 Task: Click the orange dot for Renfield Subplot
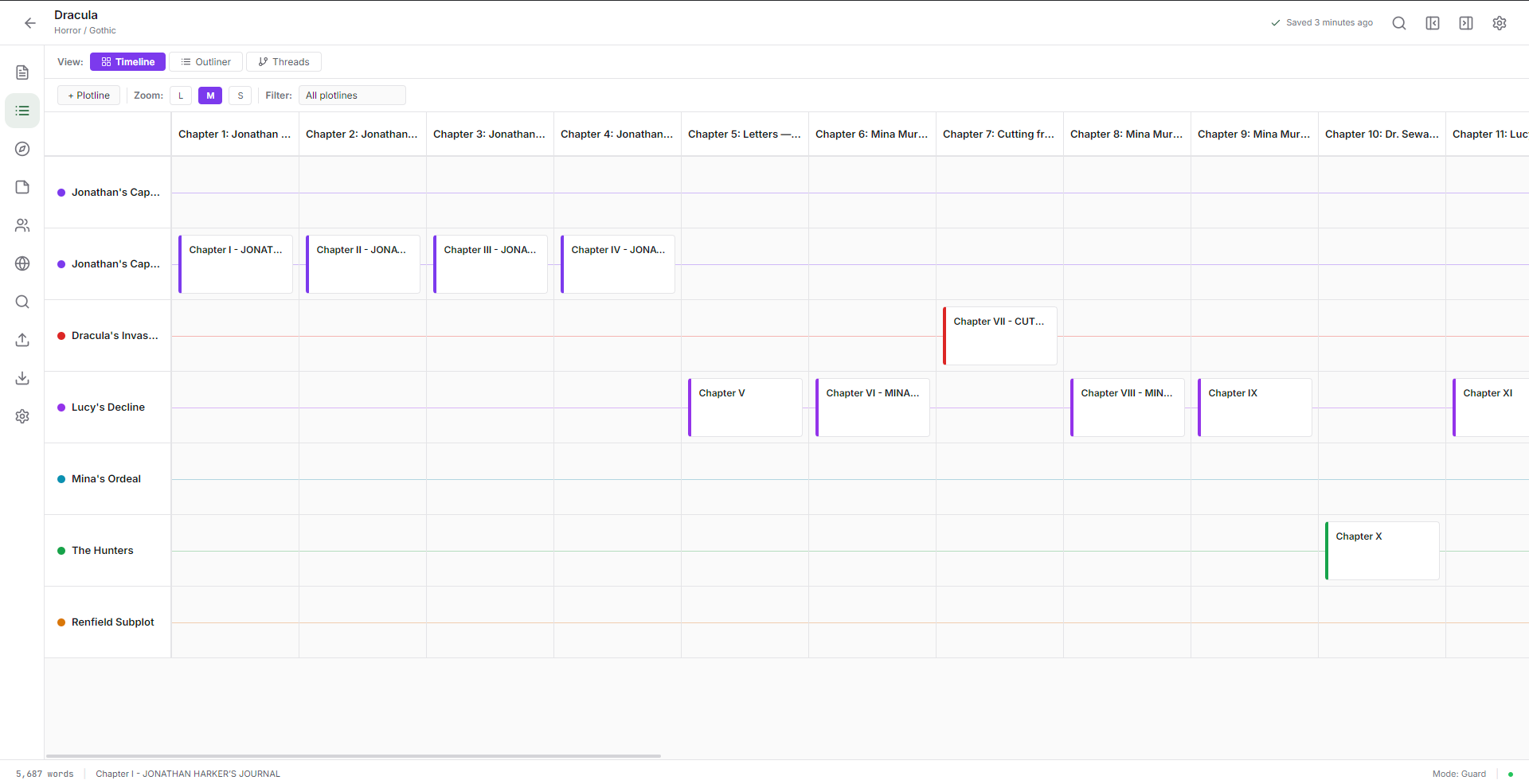61,622
